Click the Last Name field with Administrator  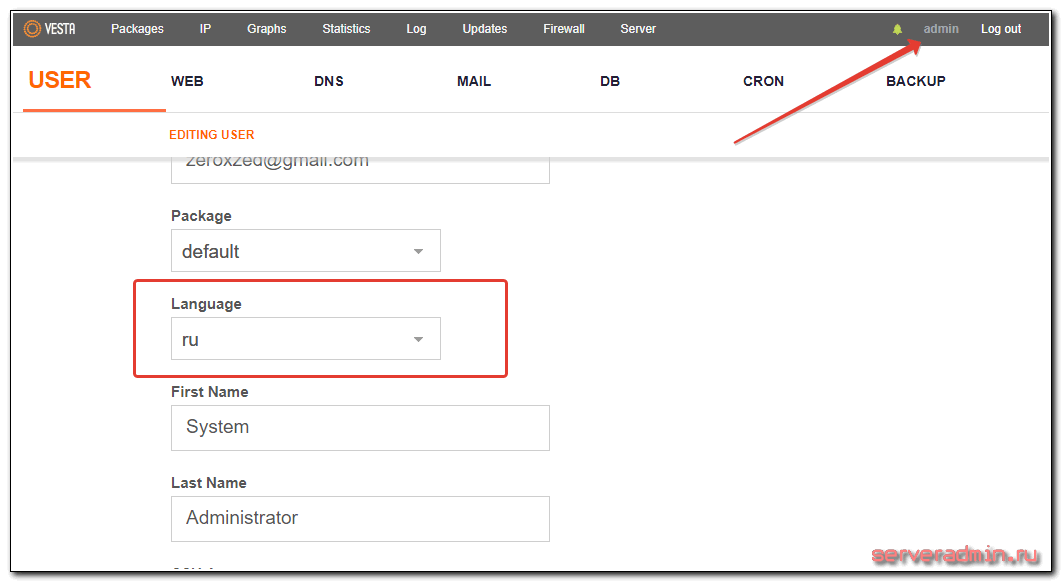(x=360, y=519)
